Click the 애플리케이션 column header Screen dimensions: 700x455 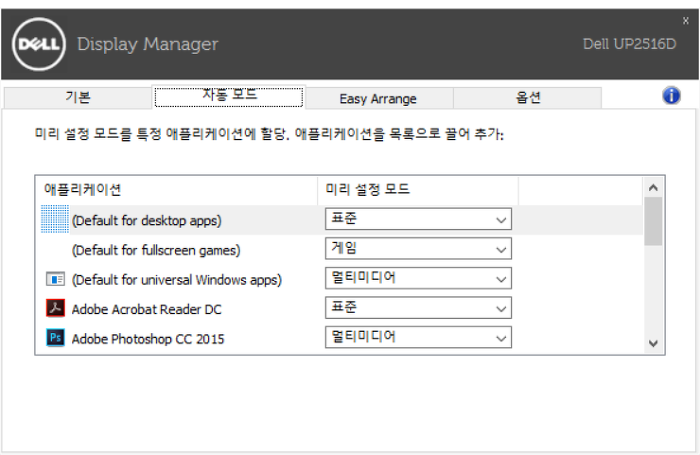coord(177,190)
